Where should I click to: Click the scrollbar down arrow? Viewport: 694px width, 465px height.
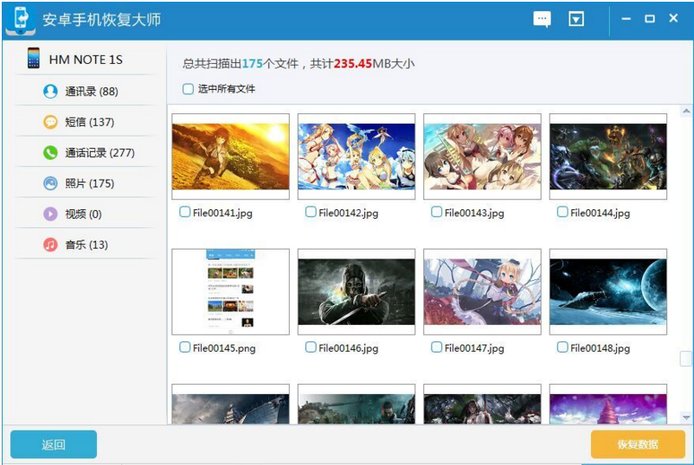click(686, 417)
